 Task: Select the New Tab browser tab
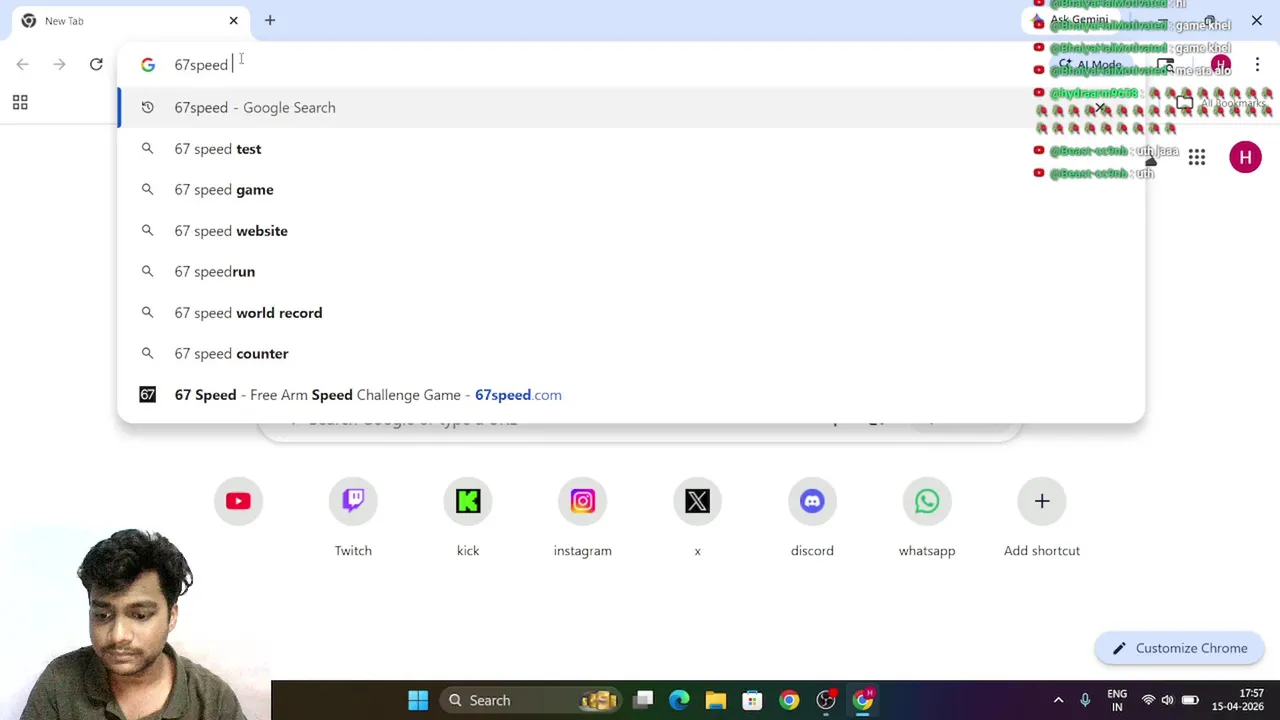[130, 20]
